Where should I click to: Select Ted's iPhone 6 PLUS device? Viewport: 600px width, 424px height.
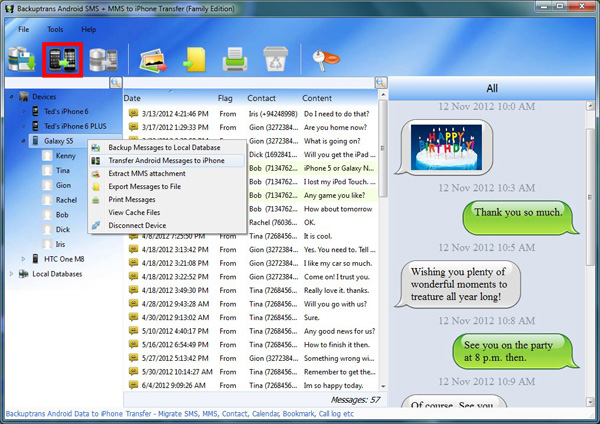(x=75, y=126)
